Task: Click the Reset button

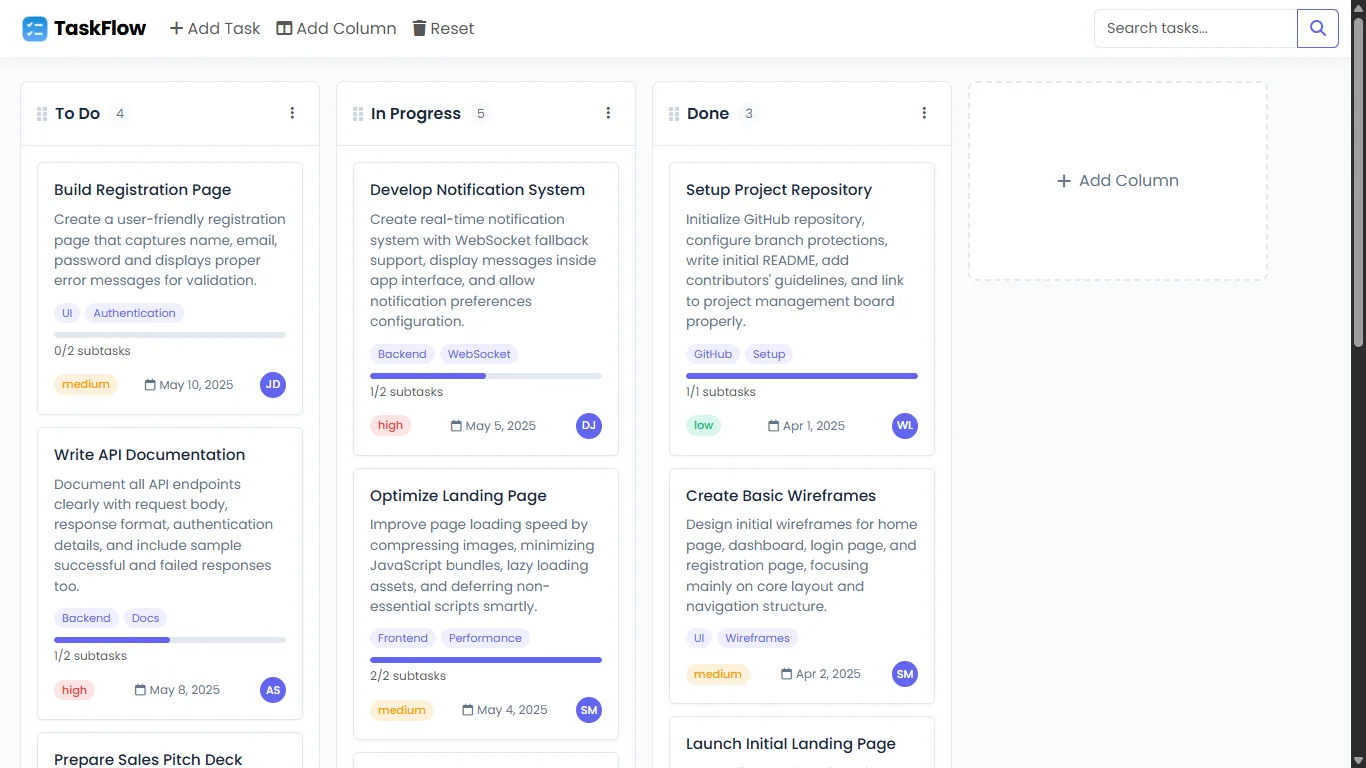Action: click(x=443, y=28)
